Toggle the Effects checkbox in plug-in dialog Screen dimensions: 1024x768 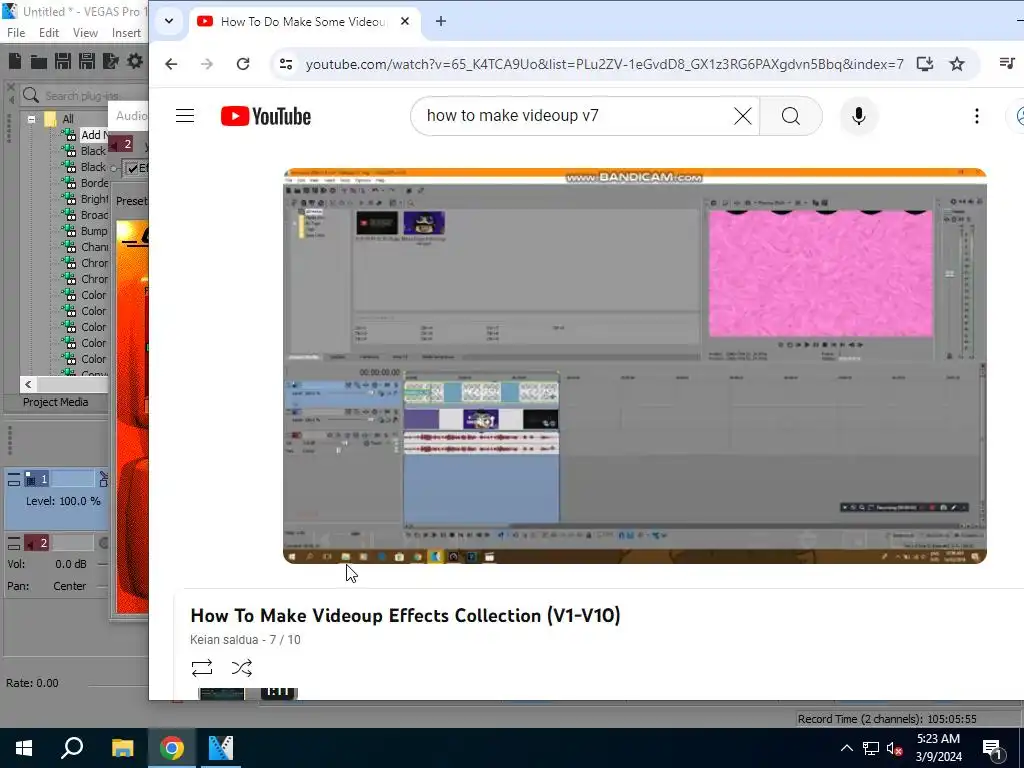tap(133, 168)
